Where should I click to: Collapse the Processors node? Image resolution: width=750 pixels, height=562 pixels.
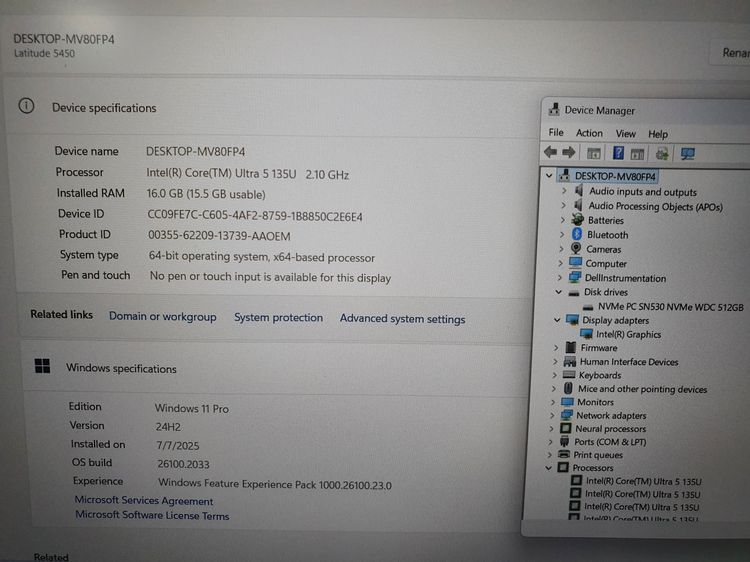click(x=549, y=468)
